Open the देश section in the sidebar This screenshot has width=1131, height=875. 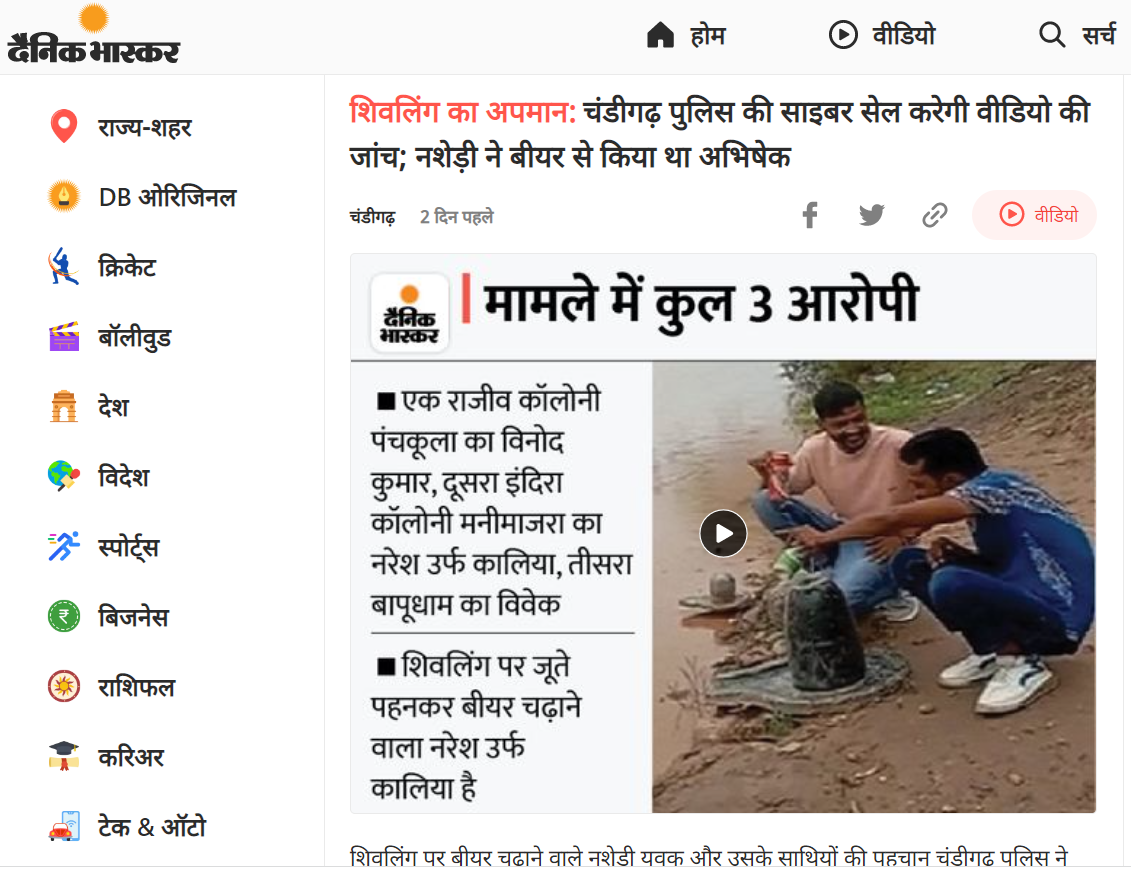click(x=113, y=407)
